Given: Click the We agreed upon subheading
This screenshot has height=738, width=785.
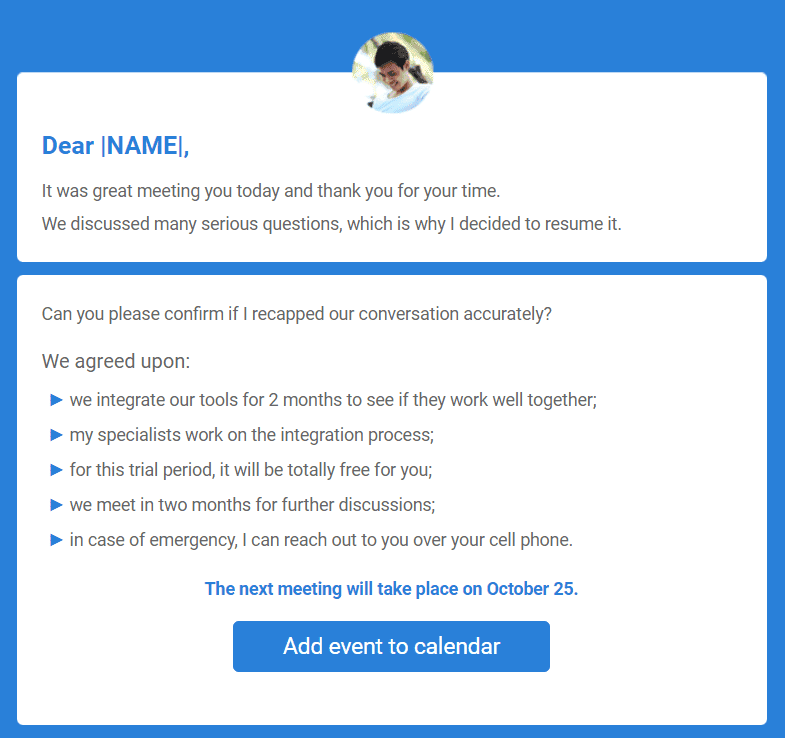Looking at the screenshot, I should coord(116,361).
